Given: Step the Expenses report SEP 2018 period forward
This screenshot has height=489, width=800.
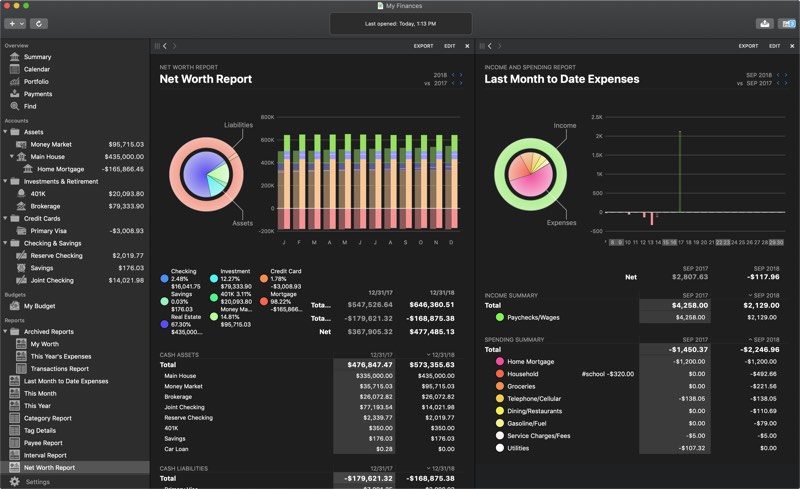Looking at the screenshot, I should (x=786, y=75).
